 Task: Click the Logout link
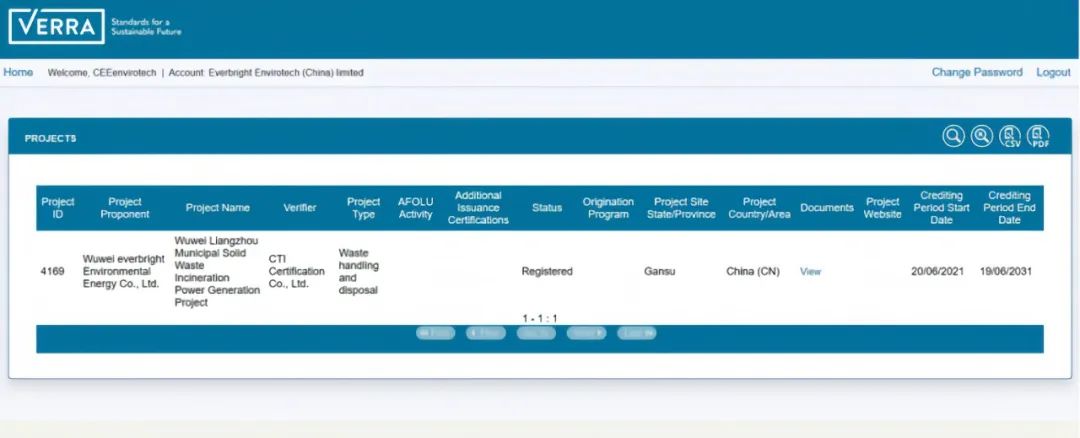coord(1053,72)
